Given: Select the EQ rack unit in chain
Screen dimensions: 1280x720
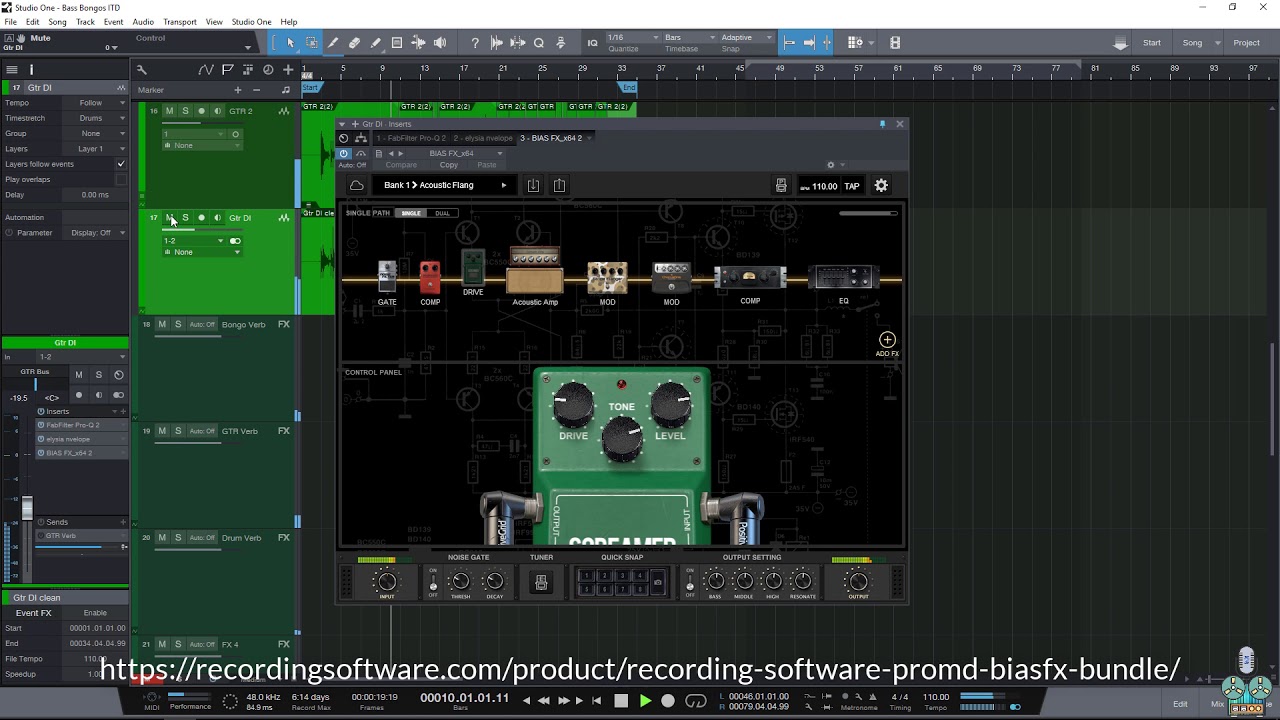Looking at the screenshot, I should coord(843,276).
